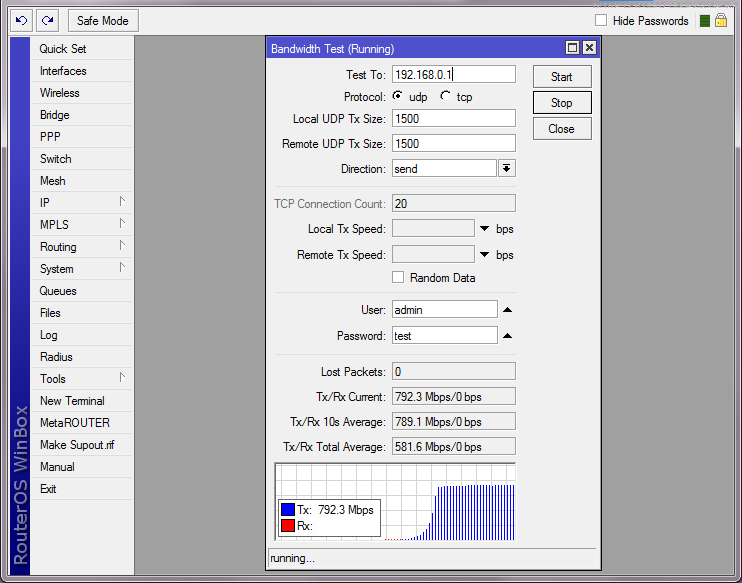Click the running... status text
Viewport: 742px width, 583px height.
(x=292, y=558)
